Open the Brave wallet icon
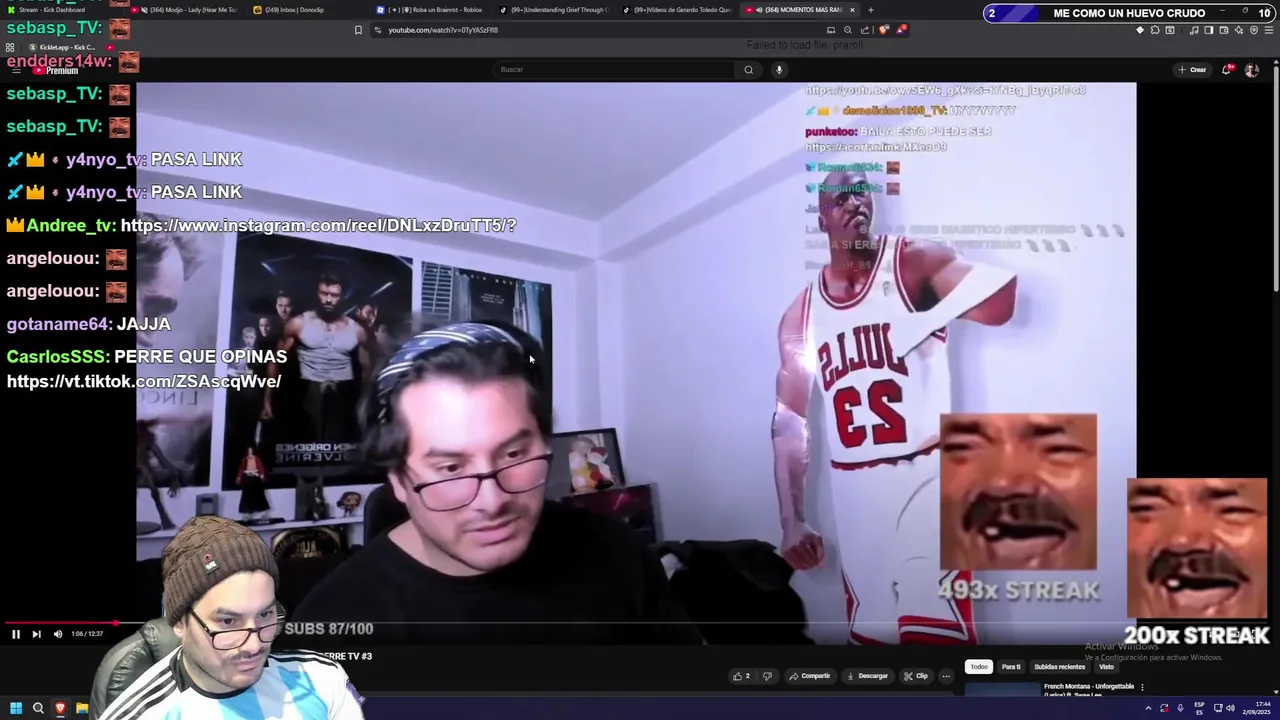Image resolution: width=1280 pixels, height=720 pixels. pos(1223,30)
